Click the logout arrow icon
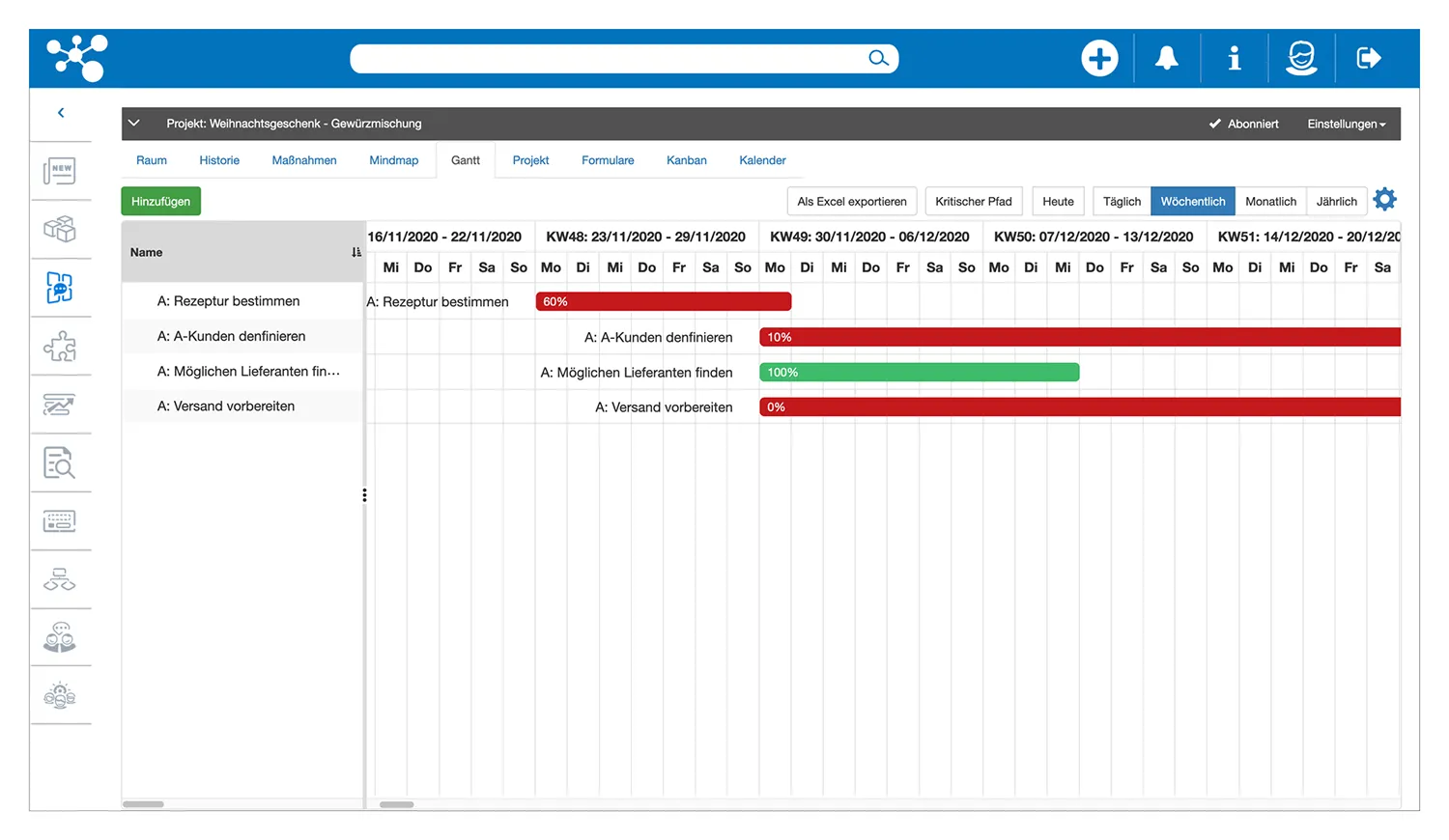Image resolution: width=1449 pixels, height=840 pixels. (x=1369, y=59)
